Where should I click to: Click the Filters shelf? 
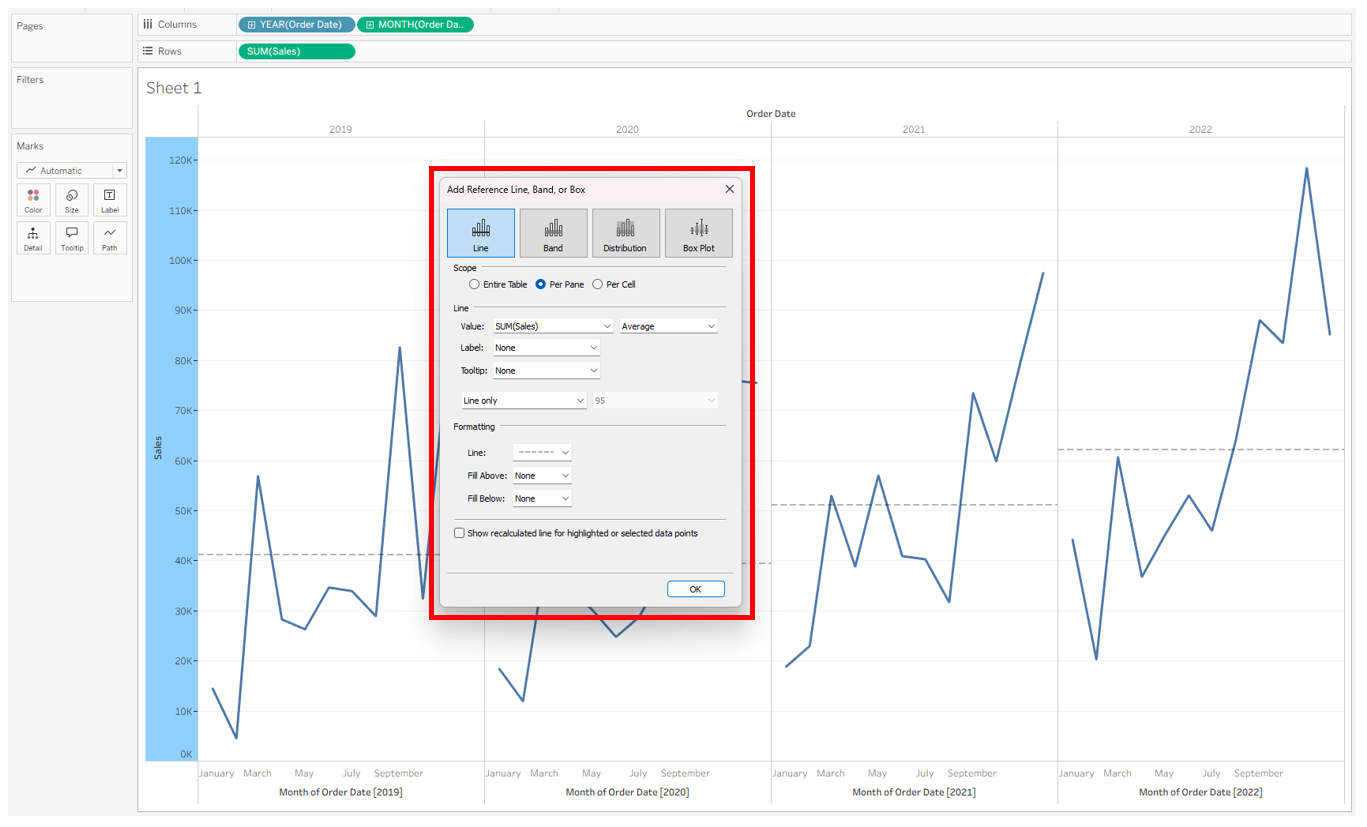(x=72, y=98)
